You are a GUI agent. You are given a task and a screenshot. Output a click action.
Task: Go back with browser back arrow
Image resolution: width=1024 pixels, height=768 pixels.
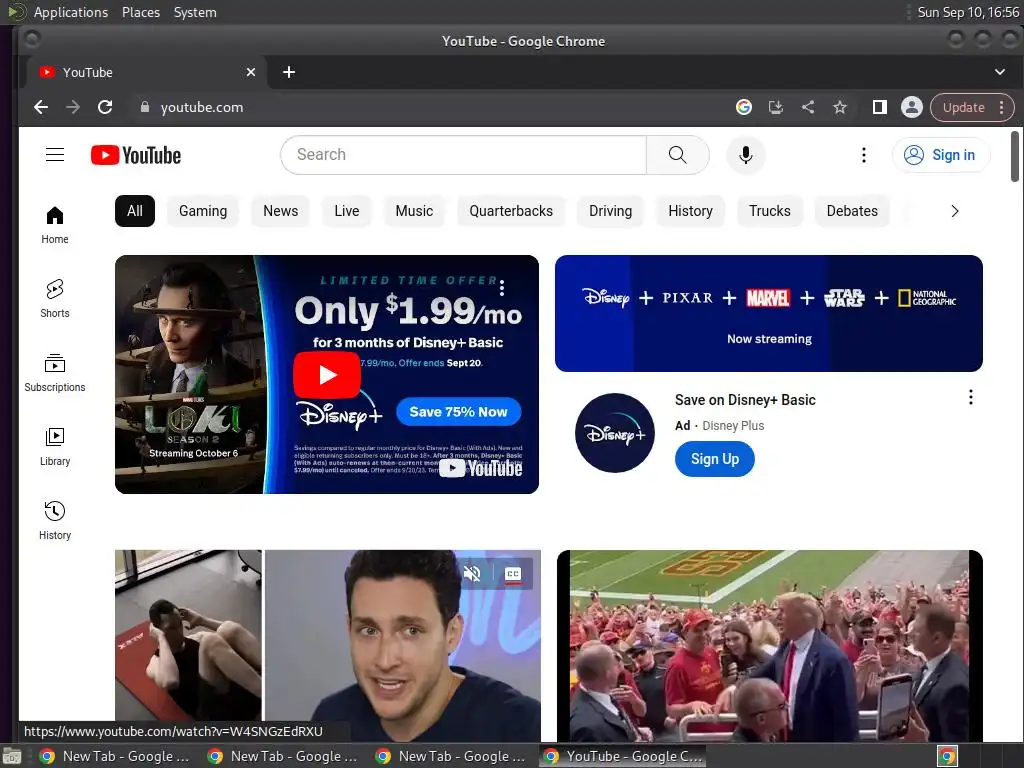point(41,107)
